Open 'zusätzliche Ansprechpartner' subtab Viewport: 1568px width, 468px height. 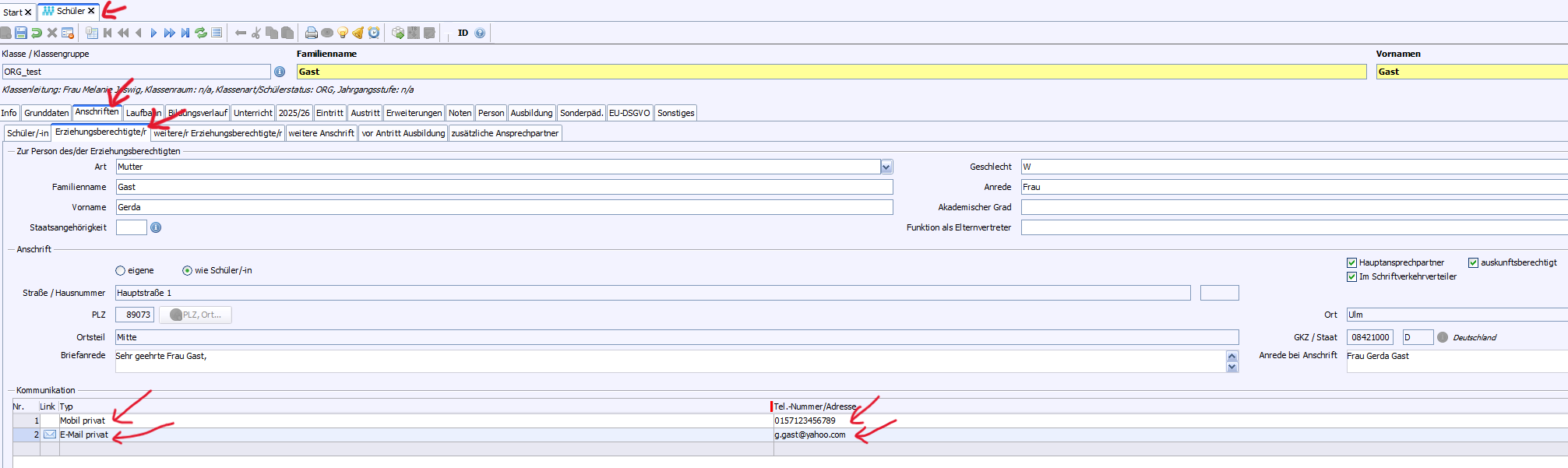505,133
